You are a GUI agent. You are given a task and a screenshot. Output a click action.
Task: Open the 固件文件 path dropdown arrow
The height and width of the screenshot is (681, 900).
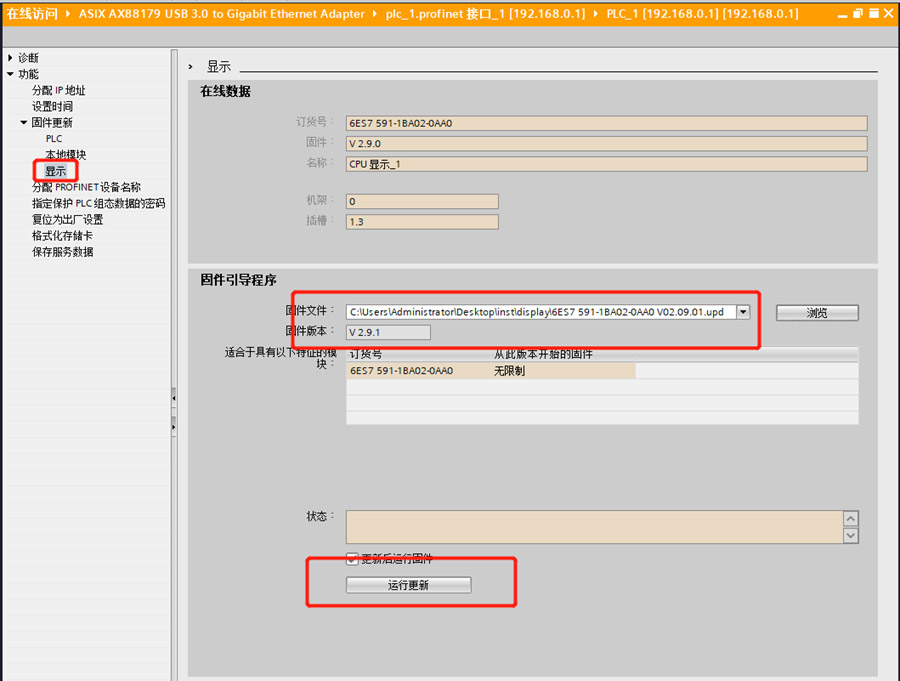coord(742,312)
